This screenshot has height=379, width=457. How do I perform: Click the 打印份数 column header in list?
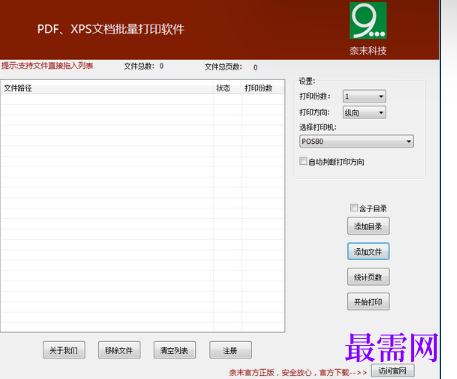[262, 88]
